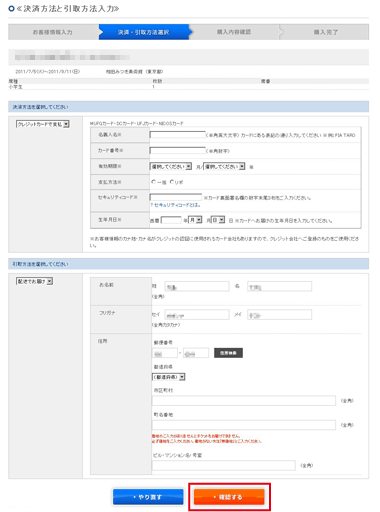The image size is (380, 512).
Task: Open the birth day dropdown
Action: tap(218, 220)
